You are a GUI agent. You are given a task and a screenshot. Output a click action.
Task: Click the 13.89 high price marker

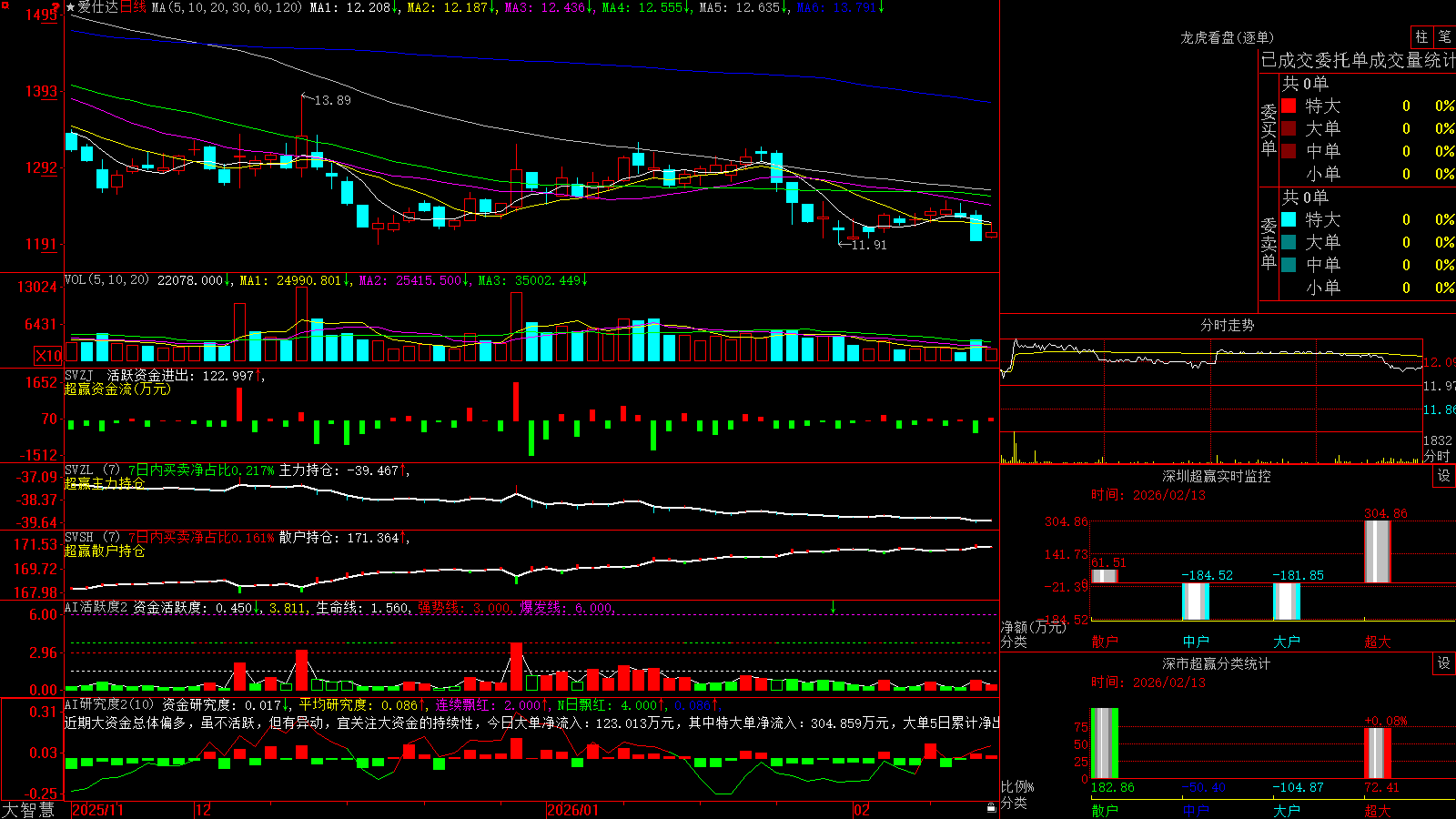pyautogui.click(x=332, y=100)
